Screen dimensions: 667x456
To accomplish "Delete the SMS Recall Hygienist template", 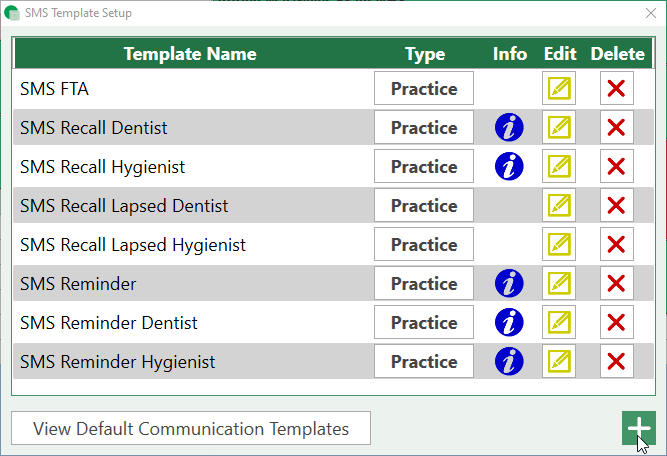I will (616, 166).
